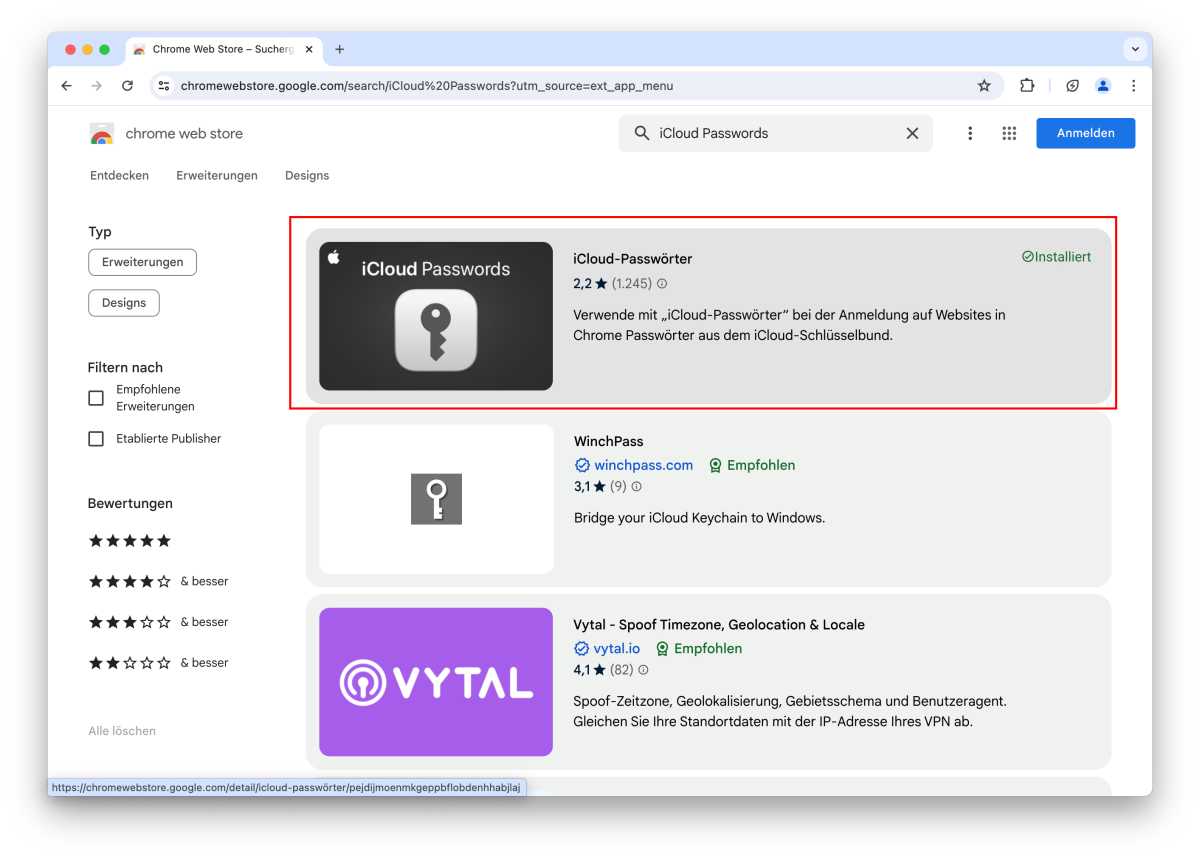Click the rating info icon for Vytal

click(x=643, y=670)
